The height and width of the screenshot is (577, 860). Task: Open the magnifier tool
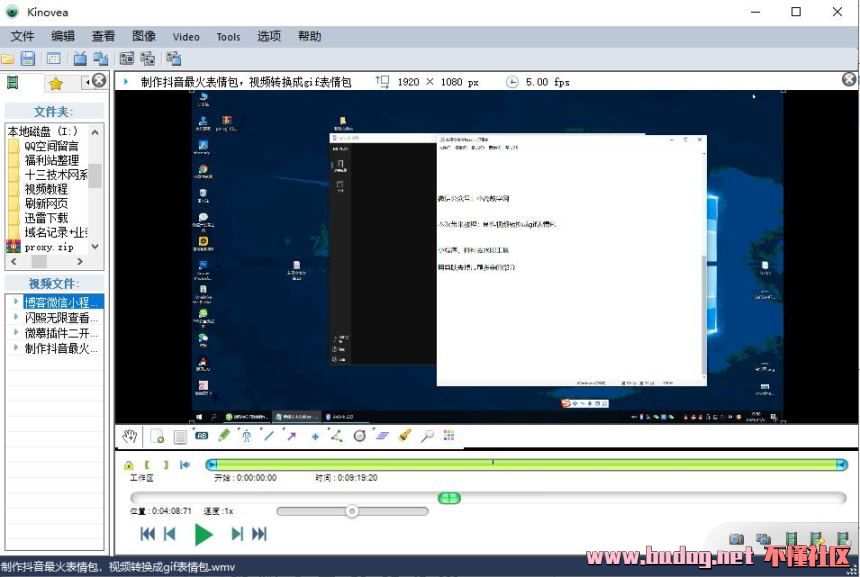[427, 436]
